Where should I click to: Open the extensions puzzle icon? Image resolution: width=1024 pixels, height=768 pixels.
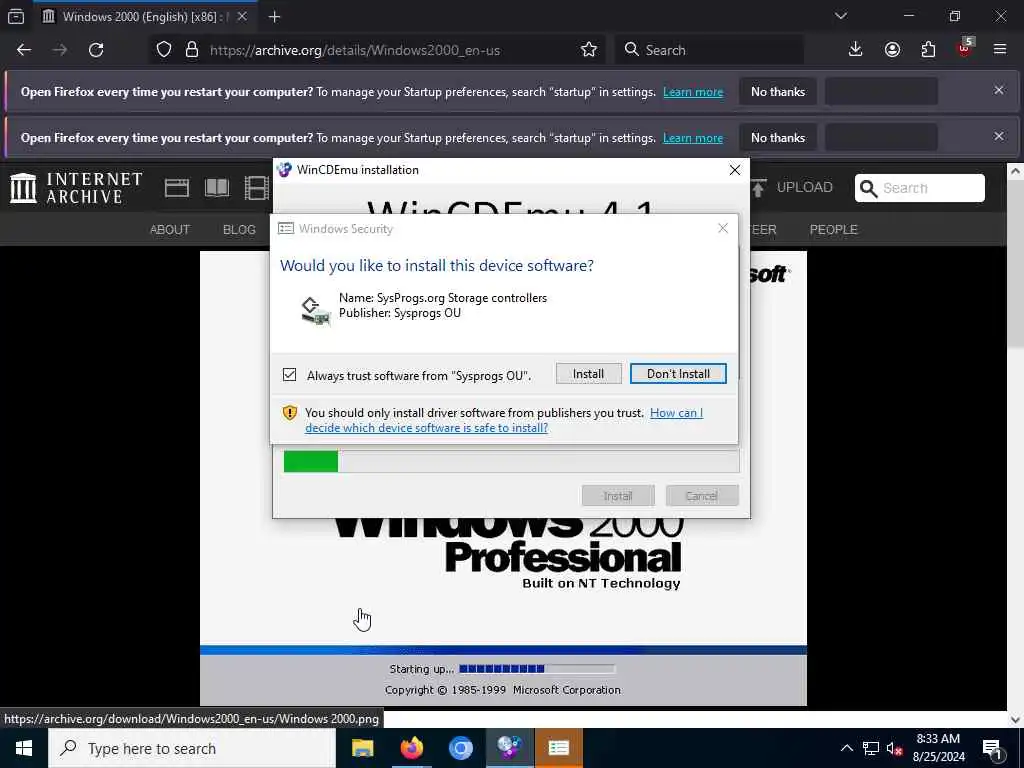pyautogui.click(x=928, y=50)
